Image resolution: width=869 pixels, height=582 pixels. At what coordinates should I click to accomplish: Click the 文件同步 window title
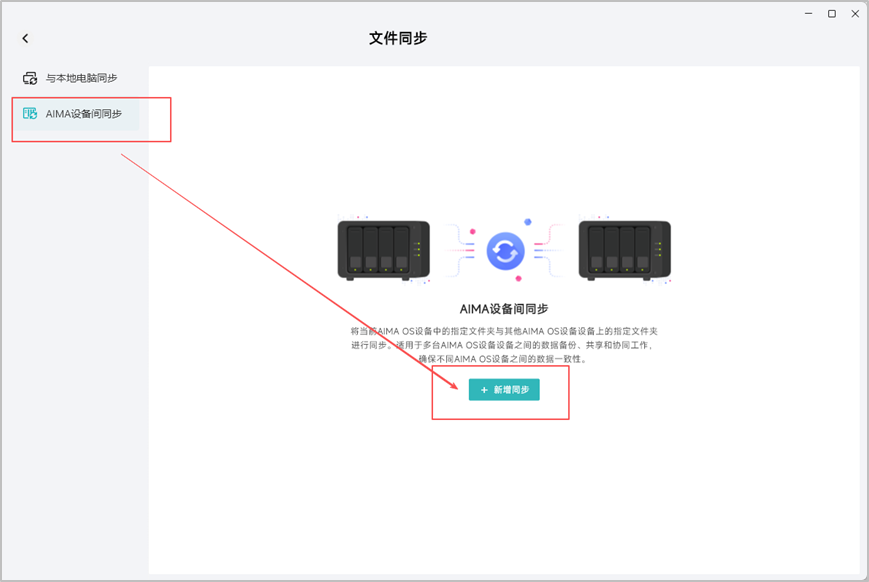pyautogui.click(x=398, y=38)
